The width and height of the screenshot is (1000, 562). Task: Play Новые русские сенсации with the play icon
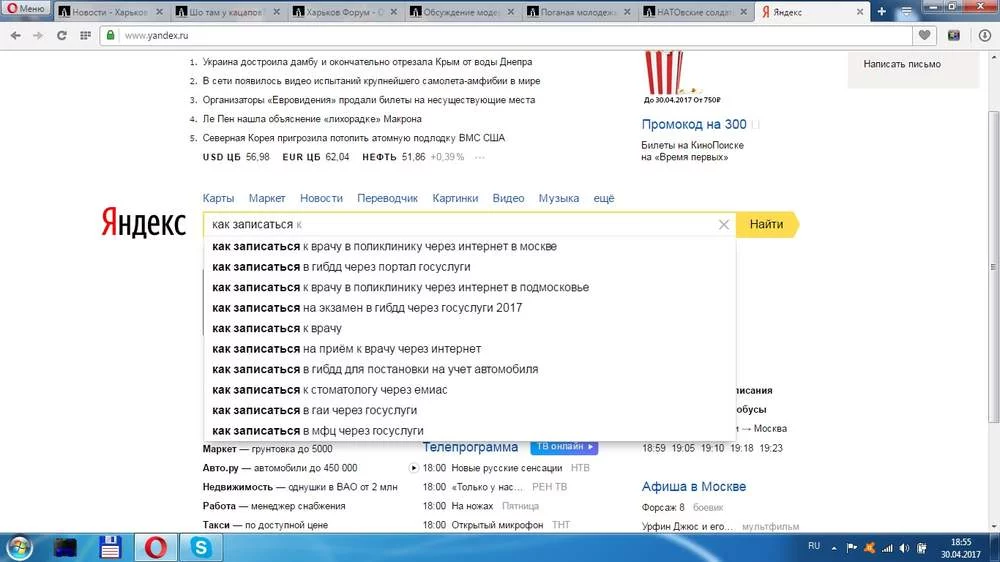(x=413, y=468)
